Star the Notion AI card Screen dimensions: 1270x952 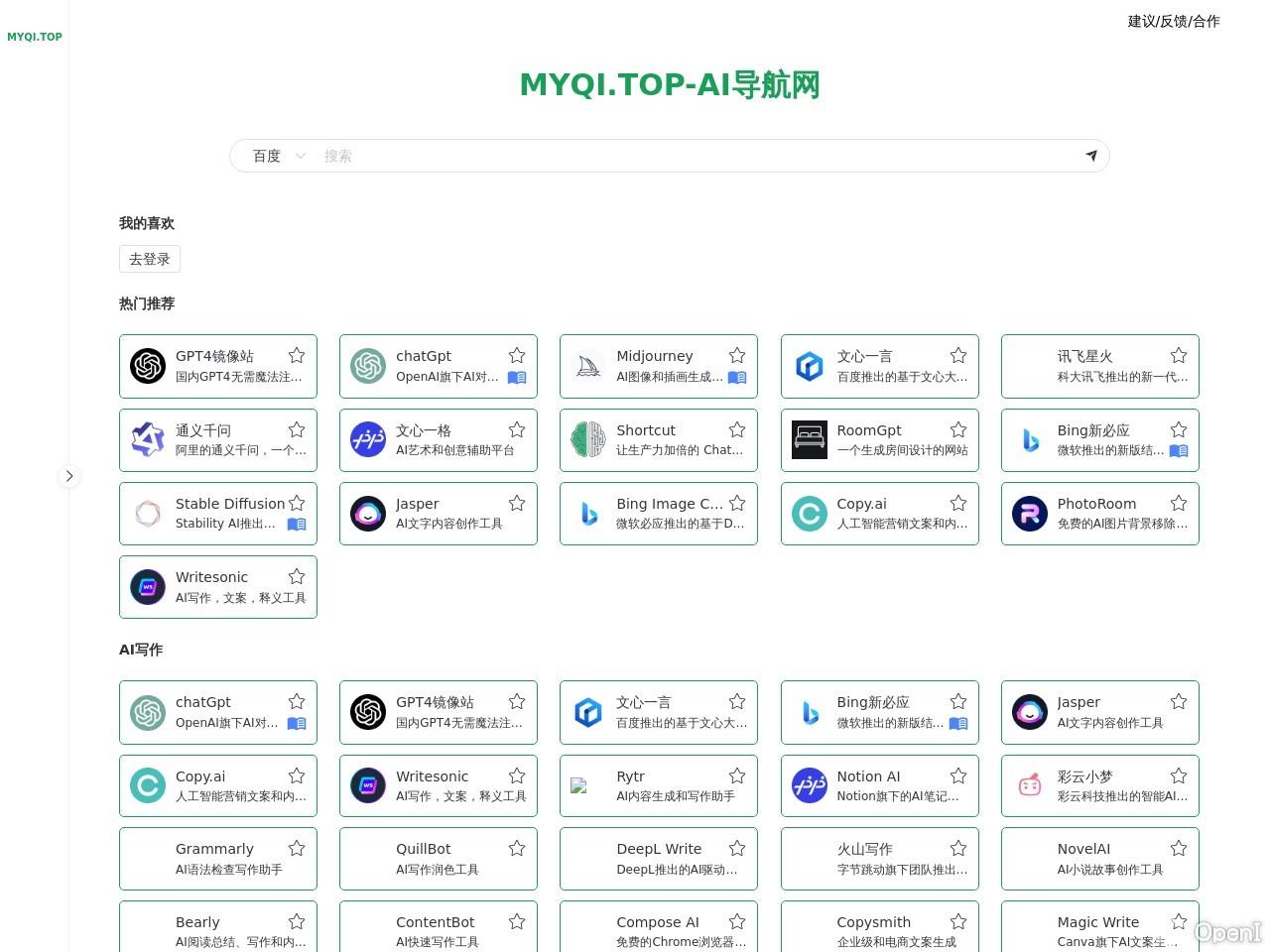958,775
